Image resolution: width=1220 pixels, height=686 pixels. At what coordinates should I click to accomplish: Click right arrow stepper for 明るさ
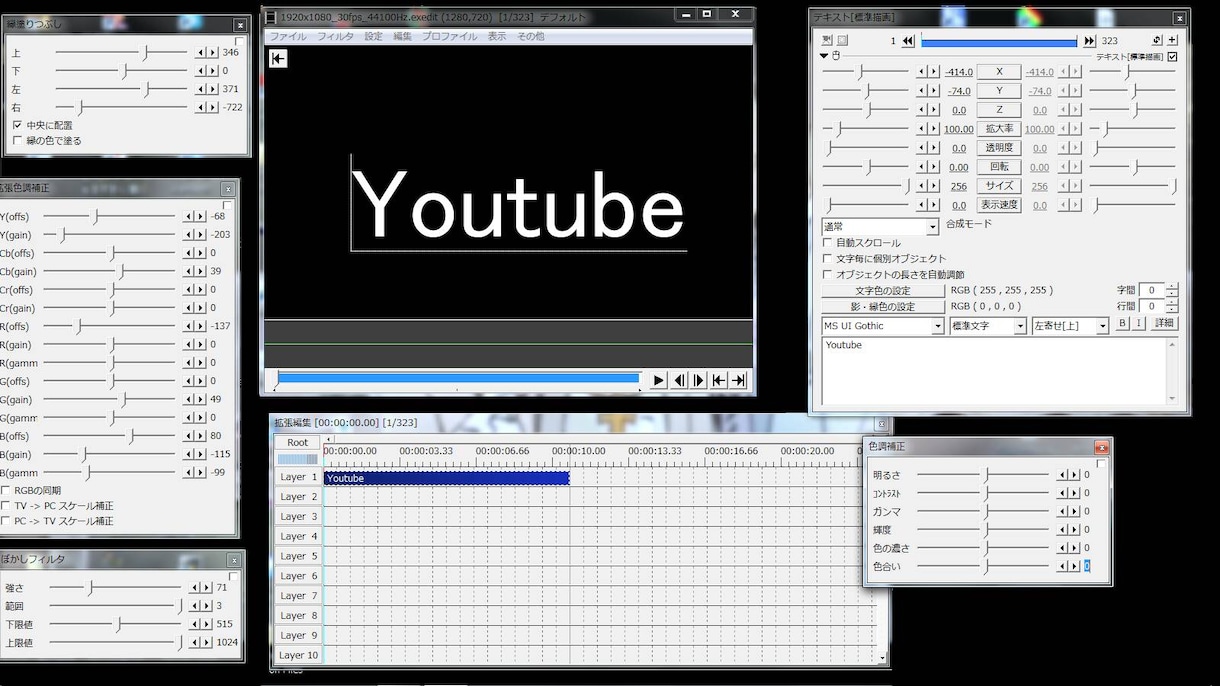click(1074, 475)
